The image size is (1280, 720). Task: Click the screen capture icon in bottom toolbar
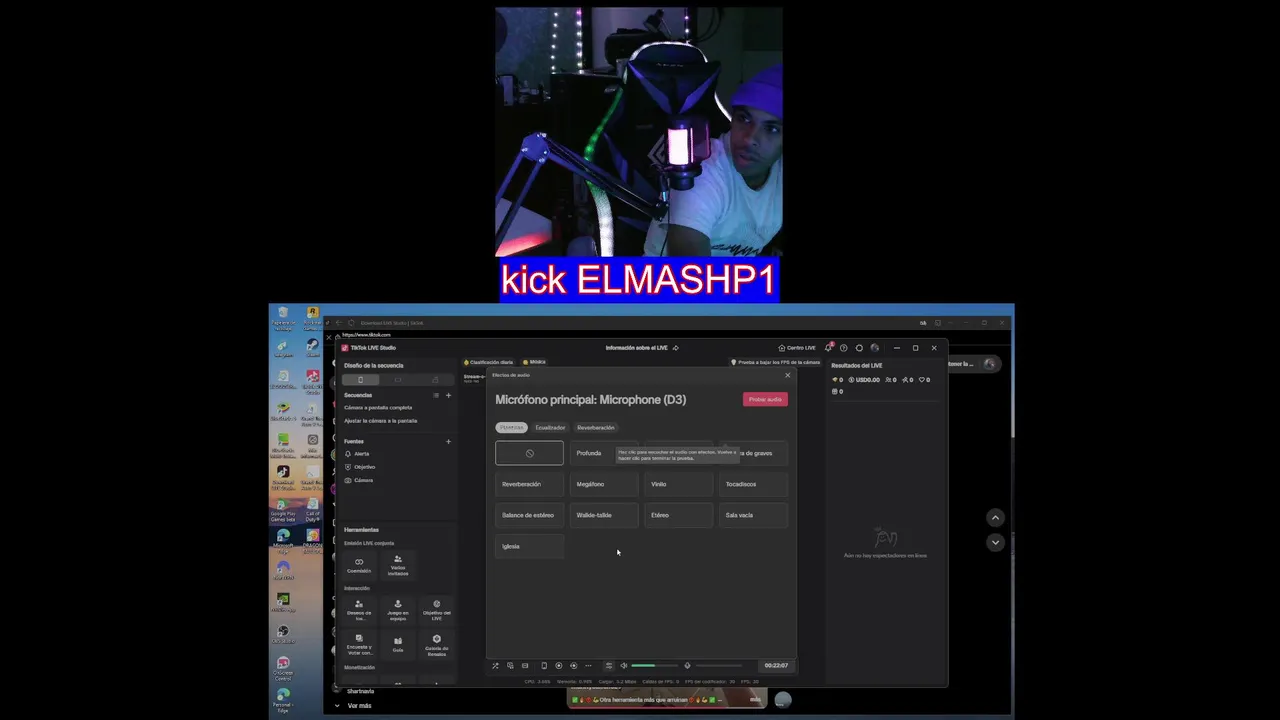pyautogui.click(x=510, y=666)
